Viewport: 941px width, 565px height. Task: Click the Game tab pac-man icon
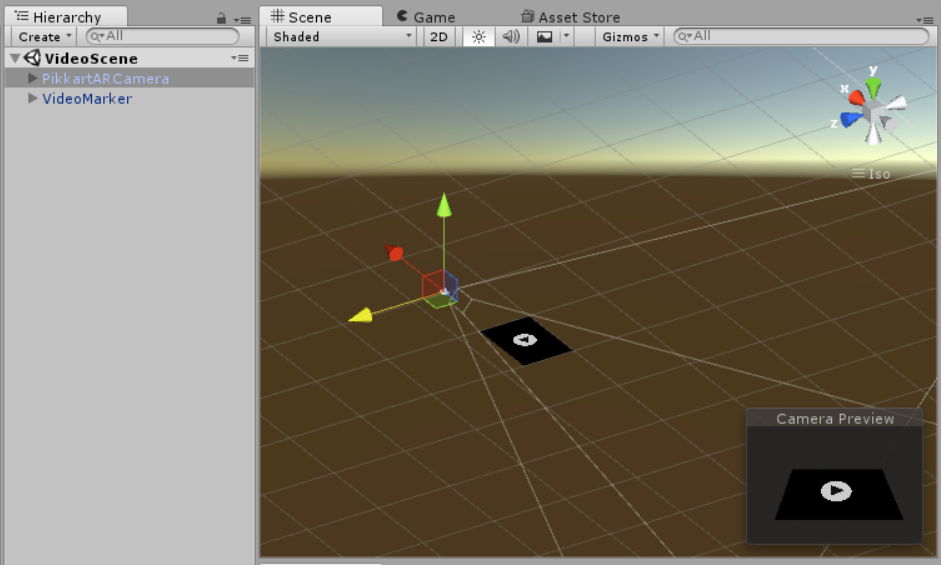tap(403, 16)
